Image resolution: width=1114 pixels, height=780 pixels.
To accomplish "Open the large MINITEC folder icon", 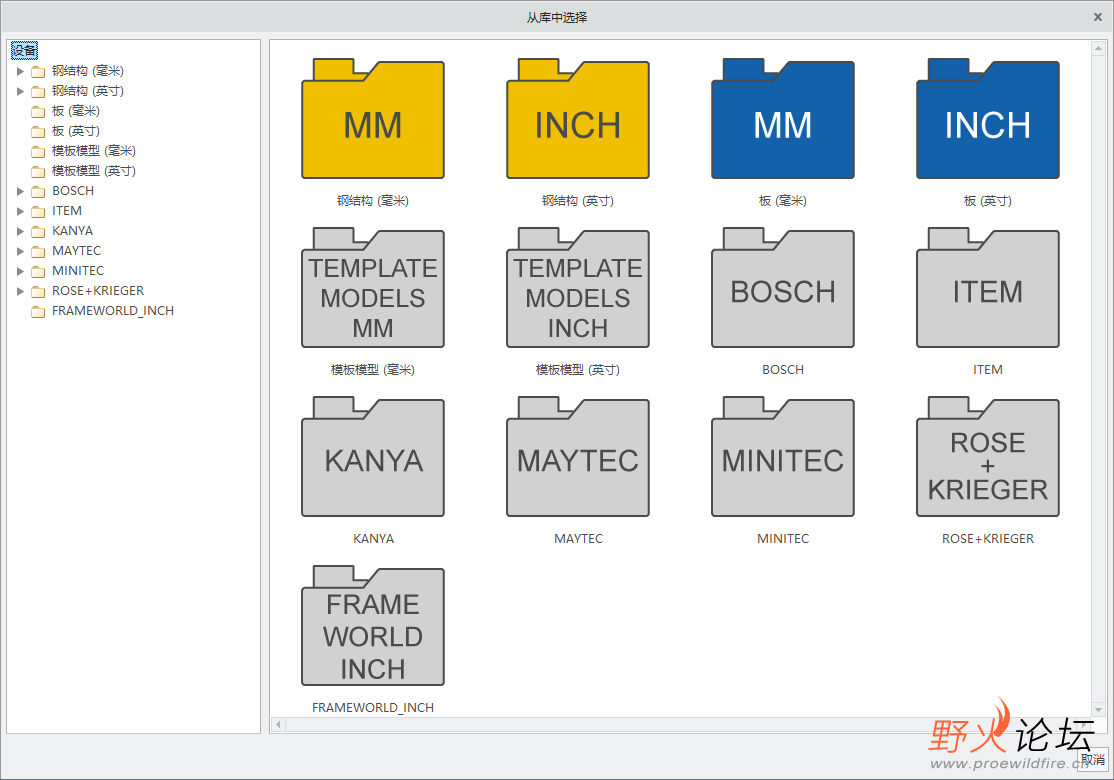I will tap(783, 457).
